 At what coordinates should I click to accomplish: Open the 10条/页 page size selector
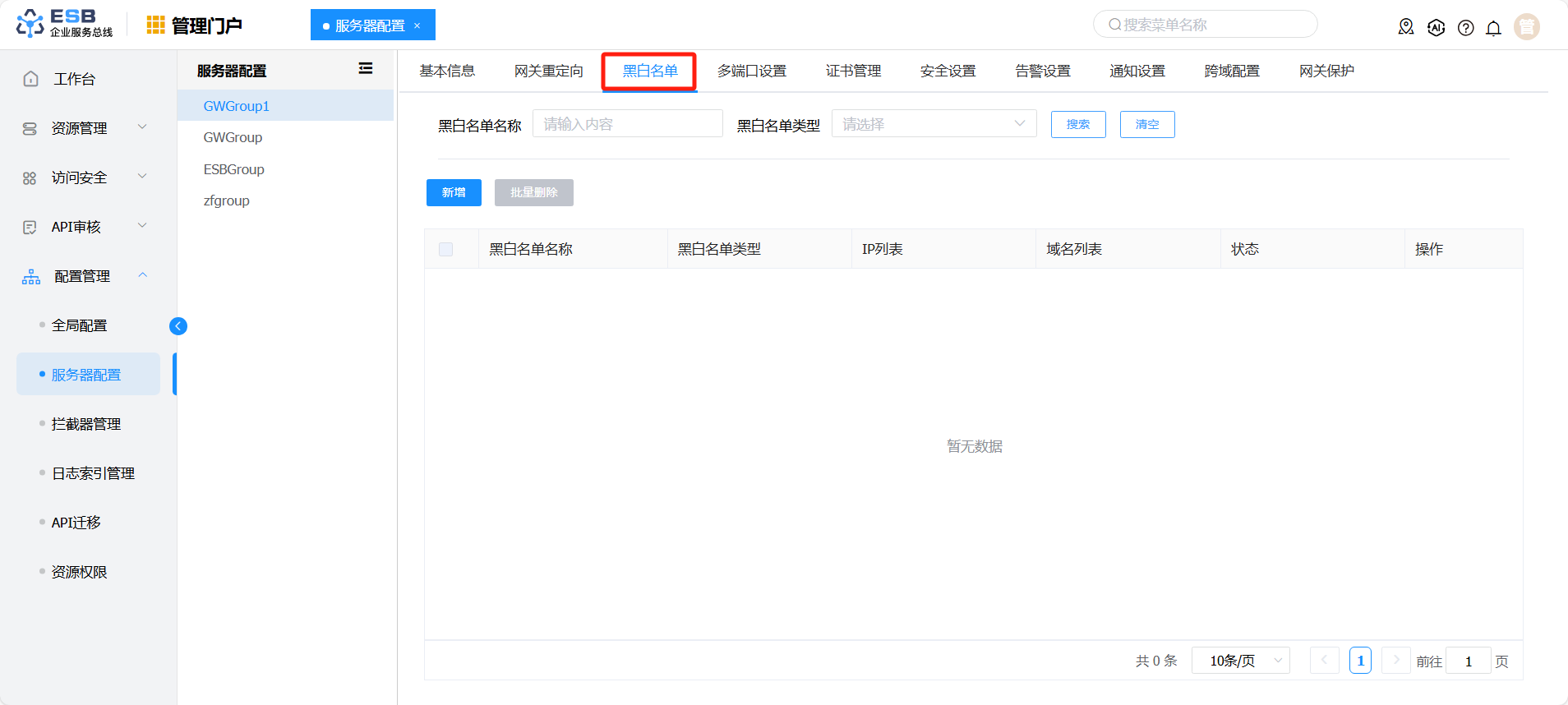tap(1240, 661)
